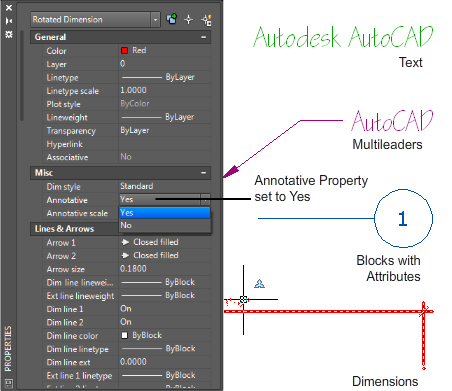
Task: Click the Annotative scale property label
Action: [x=77, y=213]
